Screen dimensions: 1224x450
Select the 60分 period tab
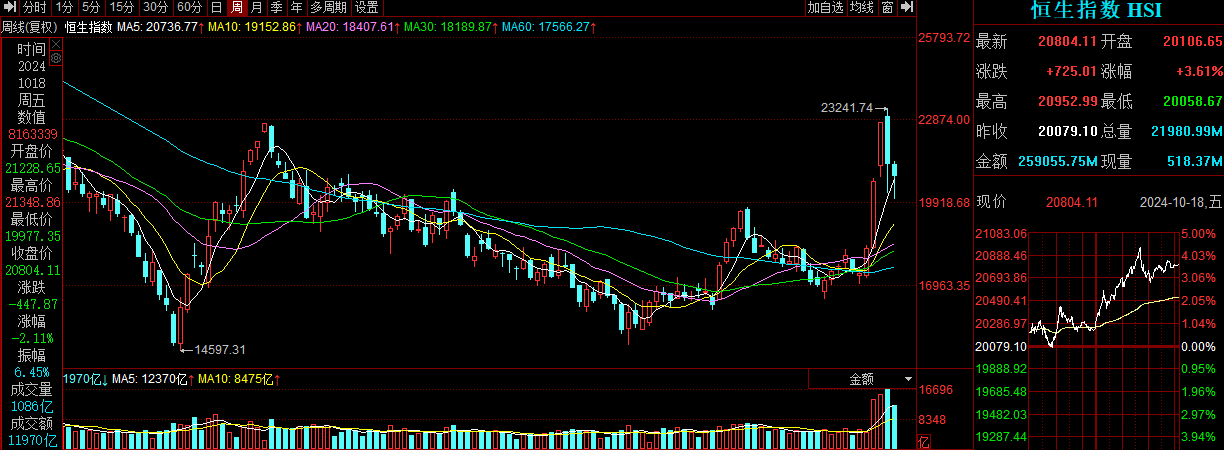pos(189,7)
